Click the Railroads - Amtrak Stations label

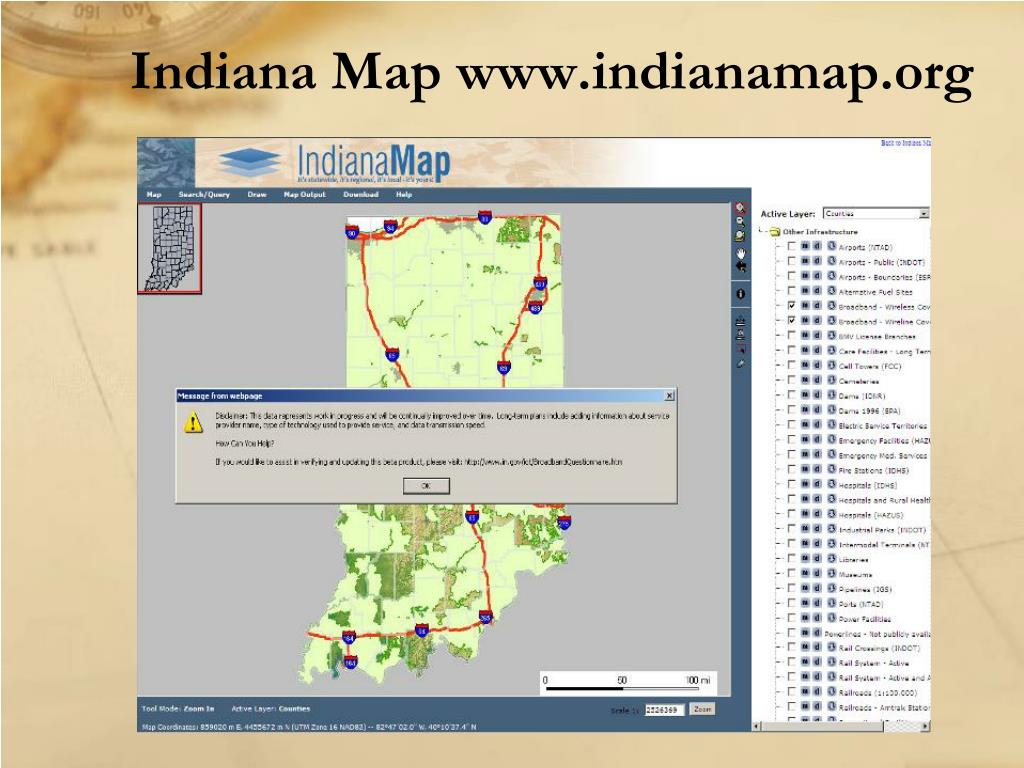(884, 707)
